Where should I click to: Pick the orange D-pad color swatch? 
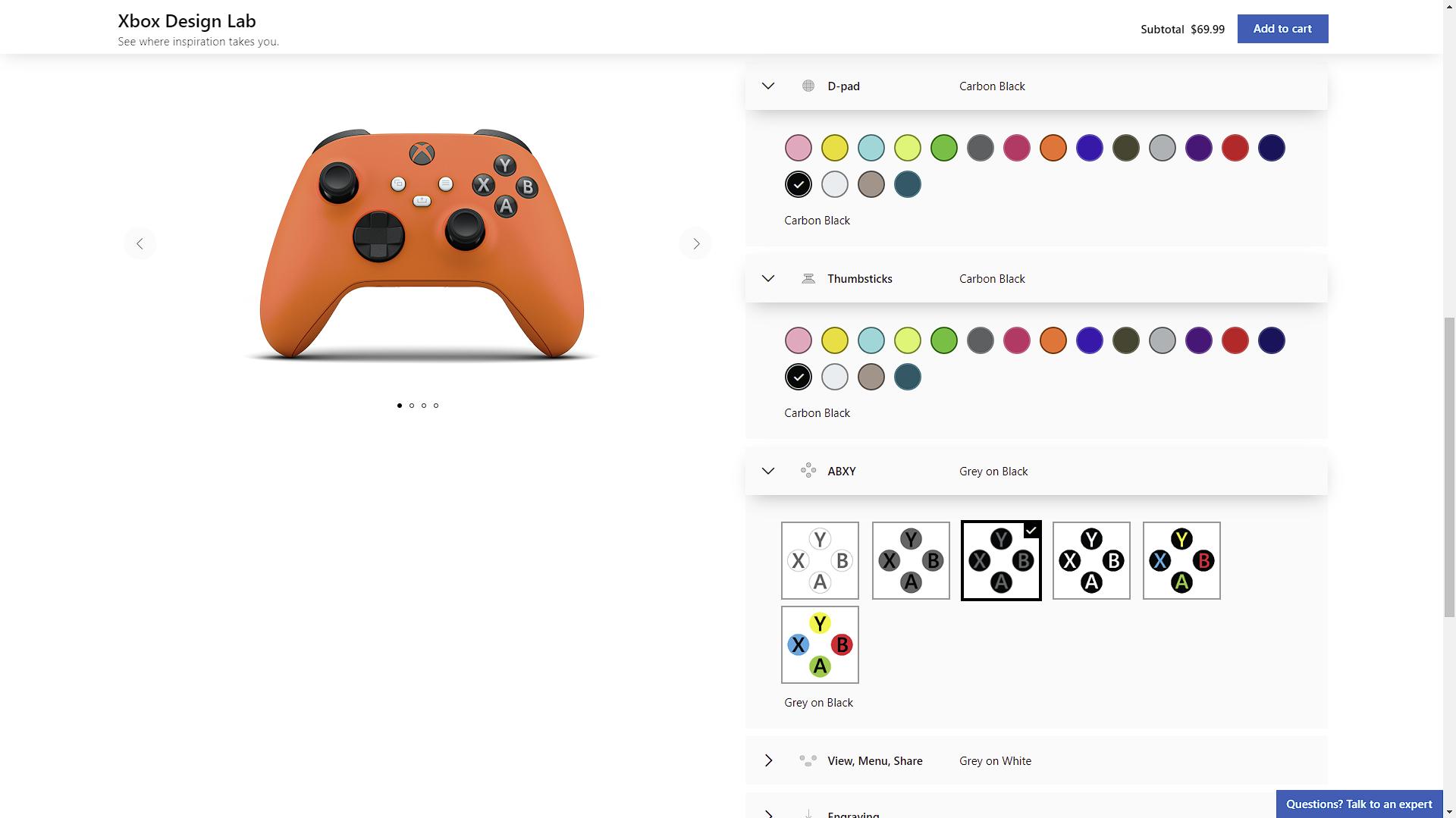(1053, 148)
